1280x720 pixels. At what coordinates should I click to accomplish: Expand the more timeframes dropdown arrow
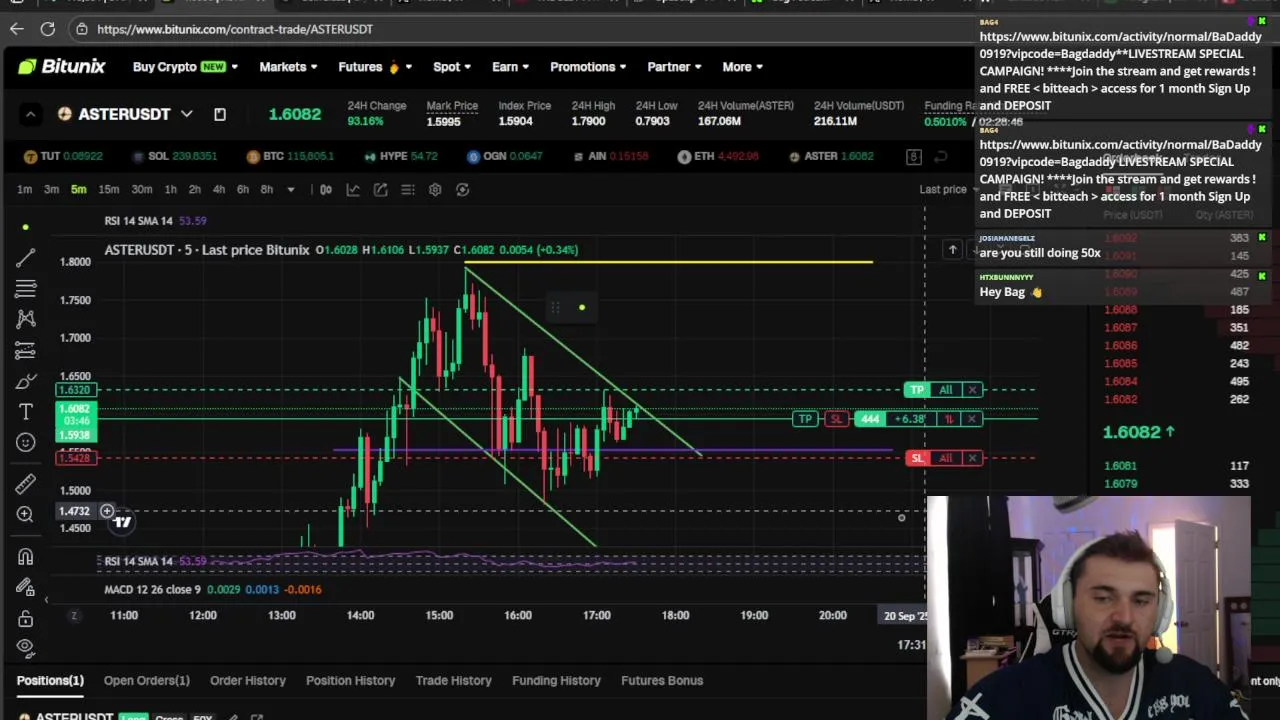(x=291, y=189)
